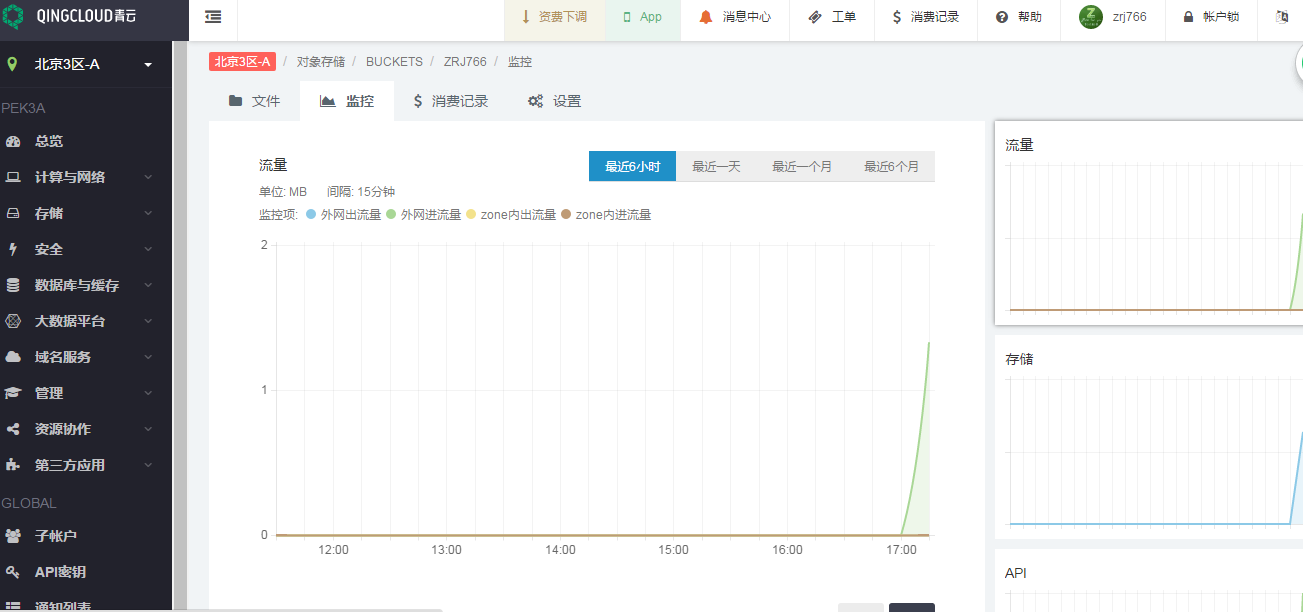
Task: Toggle the zone内出流量 legend item
Action: point(511,214)
